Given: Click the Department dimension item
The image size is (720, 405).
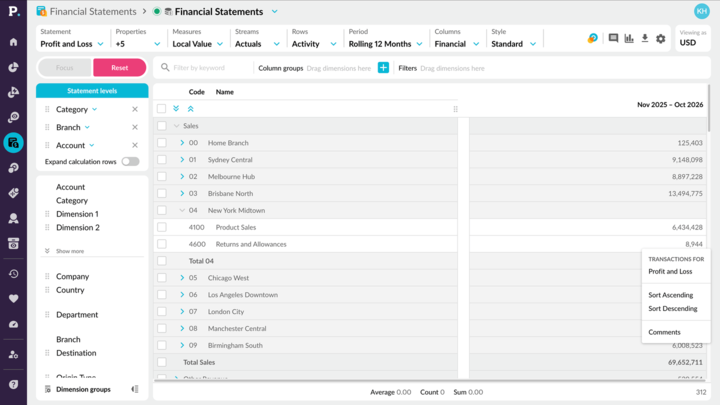Looking at the screenshot, I should (77, 315).
